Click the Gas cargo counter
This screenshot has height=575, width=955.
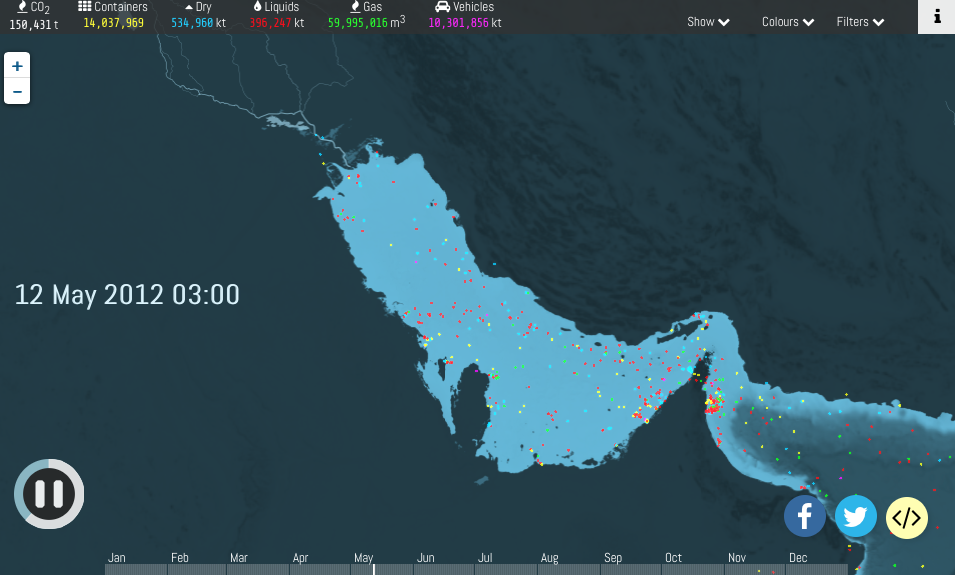(366, 22)
